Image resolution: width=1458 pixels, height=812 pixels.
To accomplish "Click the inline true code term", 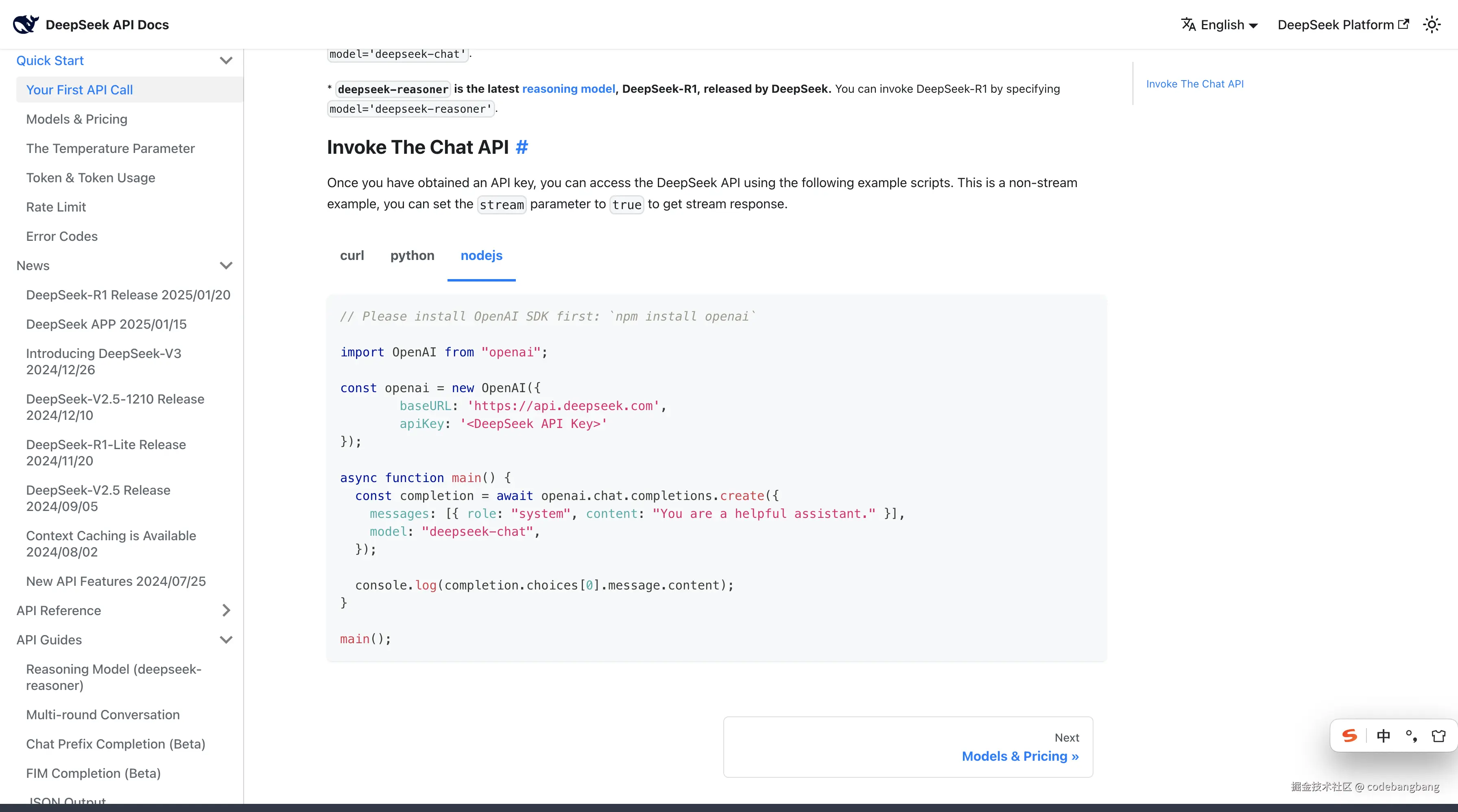I will pos(626,204).
